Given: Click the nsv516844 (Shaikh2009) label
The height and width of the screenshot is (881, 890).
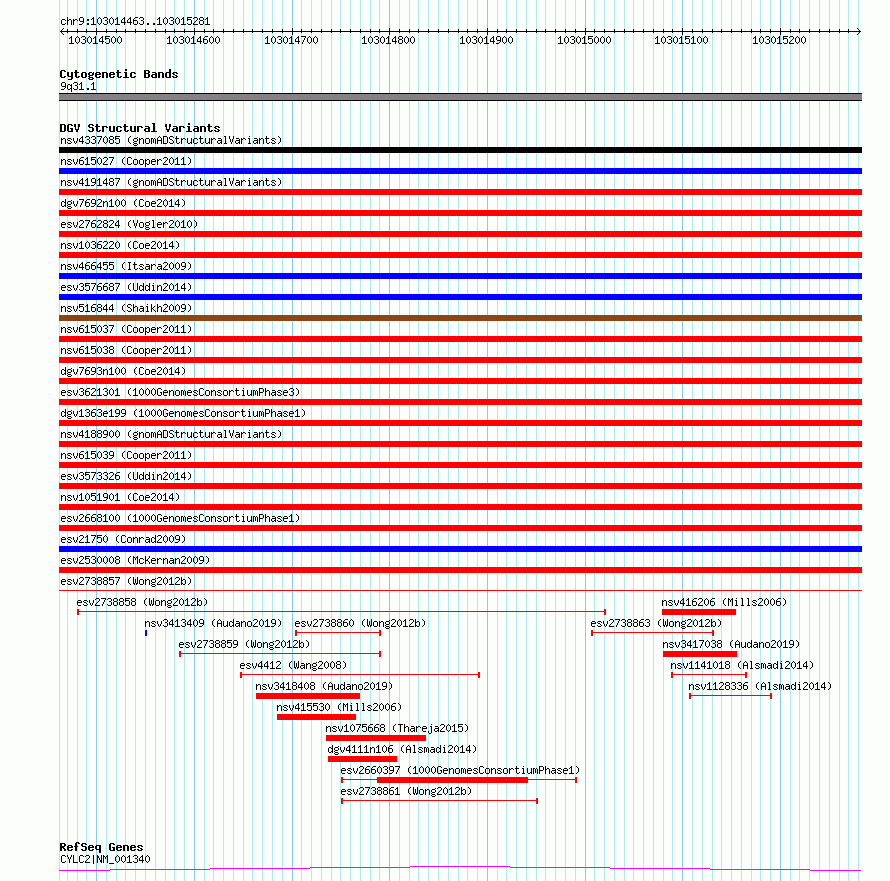Looking at the screenshot, I should coord(126,308).
